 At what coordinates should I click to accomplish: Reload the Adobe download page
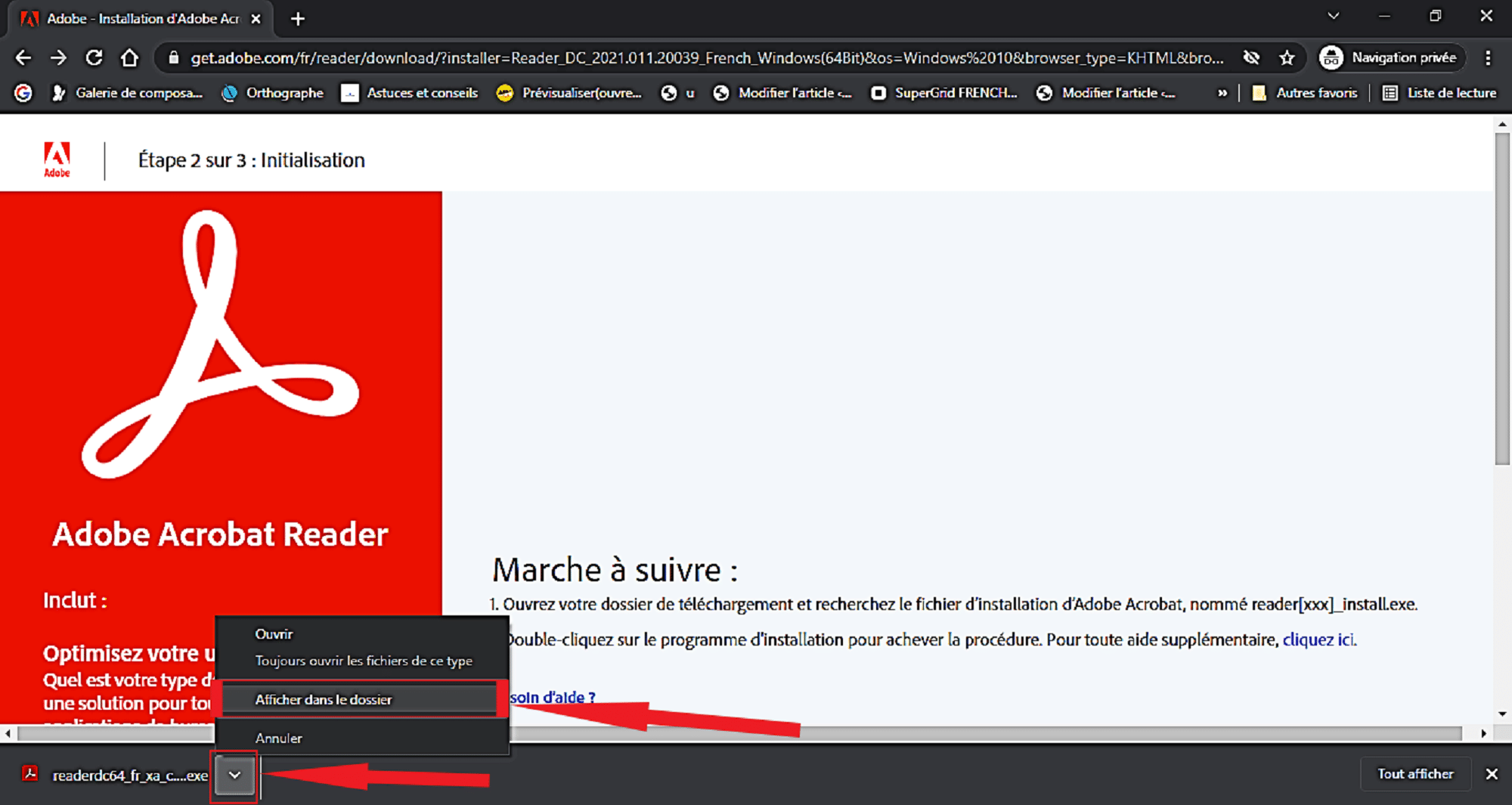point(94,57)
